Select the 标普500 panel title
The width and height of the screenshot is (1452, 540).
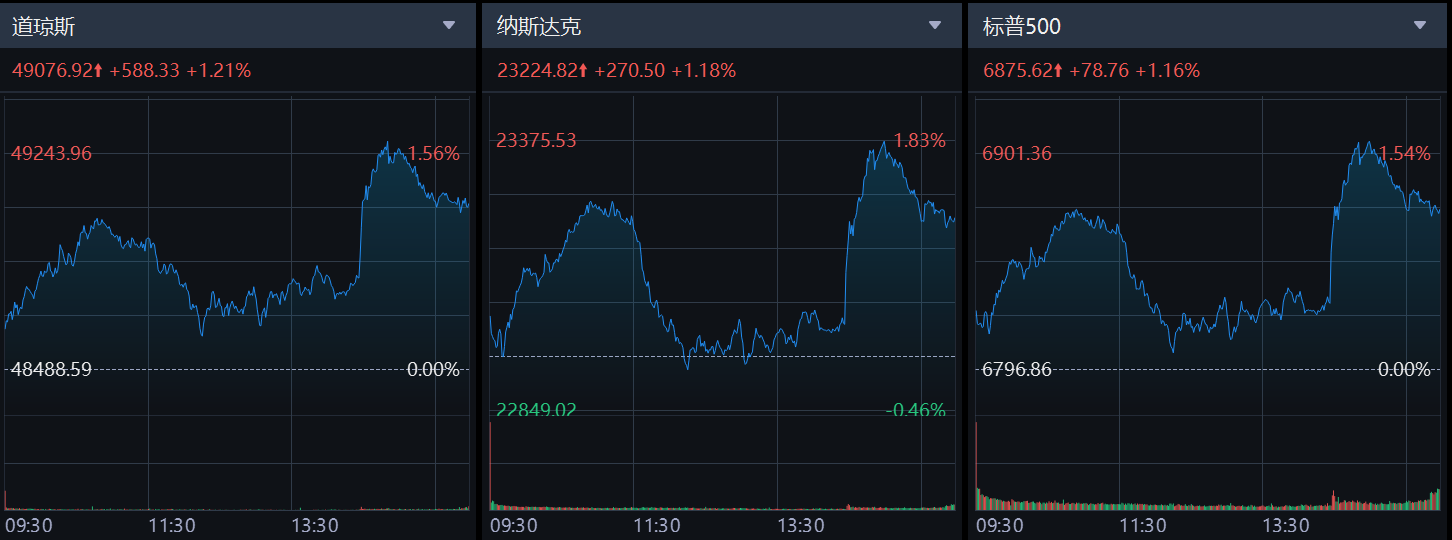click(x=1022, y=27)
